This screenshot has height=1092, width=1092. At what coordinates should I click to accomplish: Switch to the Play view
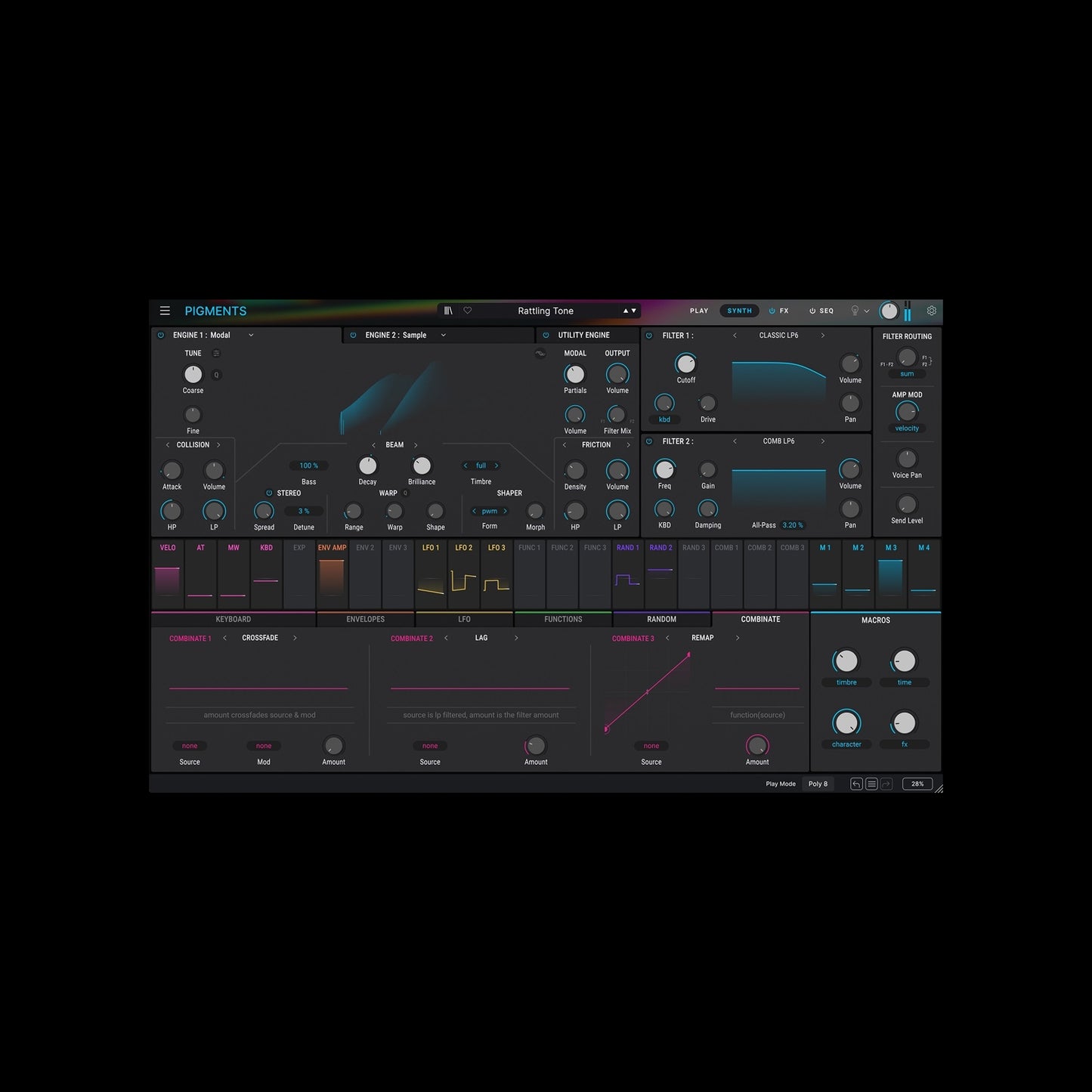(x=699, y=311)
